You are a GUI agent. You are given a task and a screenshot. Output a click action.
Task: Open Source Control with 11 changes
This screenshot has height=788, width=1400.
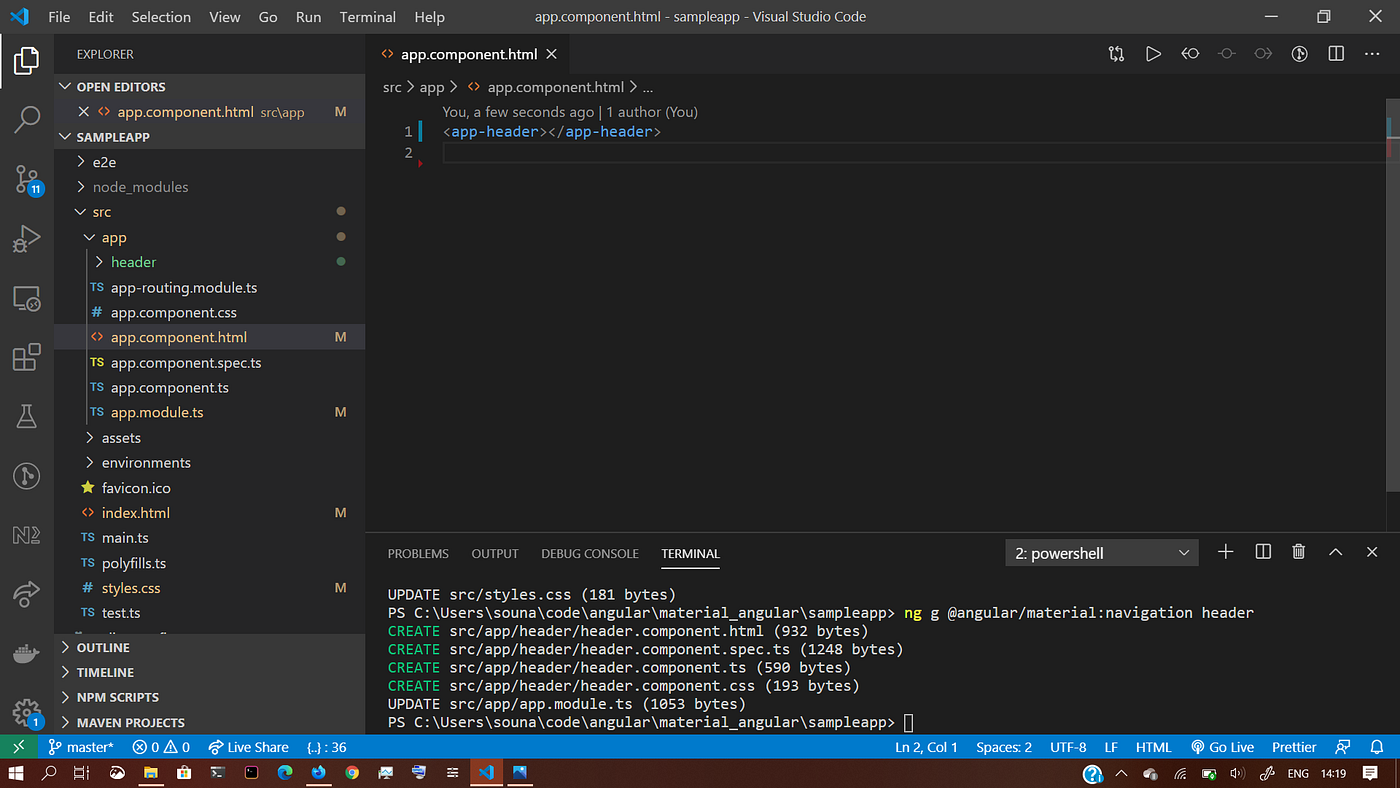pyautogui.click(x=27, y=181)
